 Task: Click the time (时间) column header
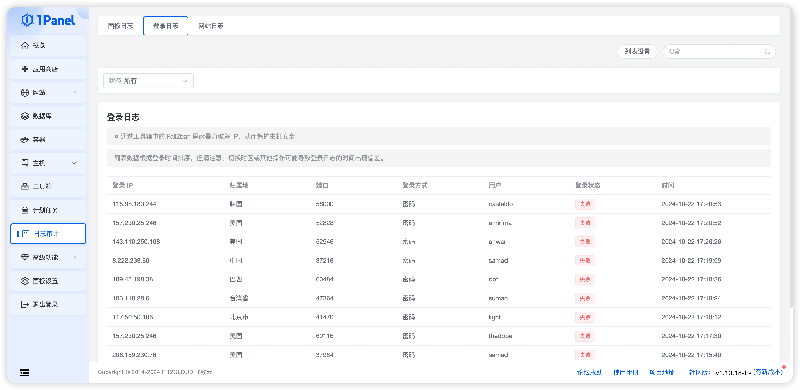click(x=668, y=185)
